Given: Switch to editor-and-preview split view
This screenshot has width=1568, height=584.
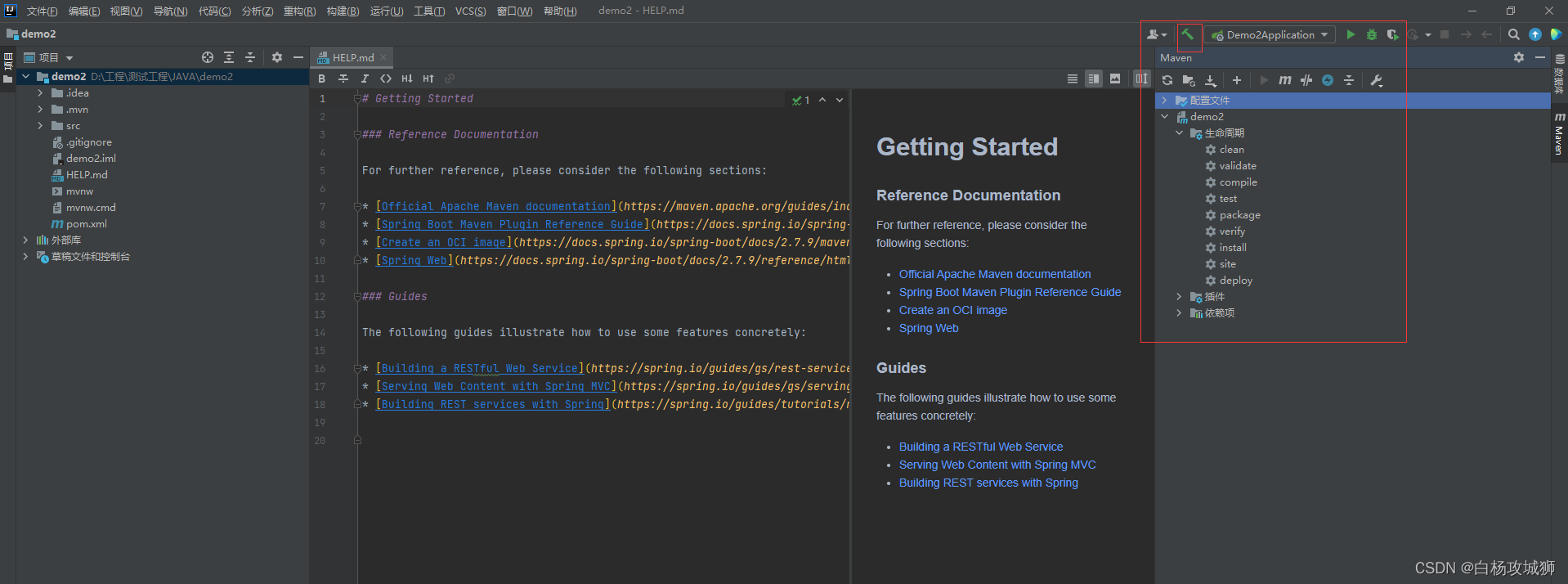Looking at the screenshot, I should (x=1094, y=79).
